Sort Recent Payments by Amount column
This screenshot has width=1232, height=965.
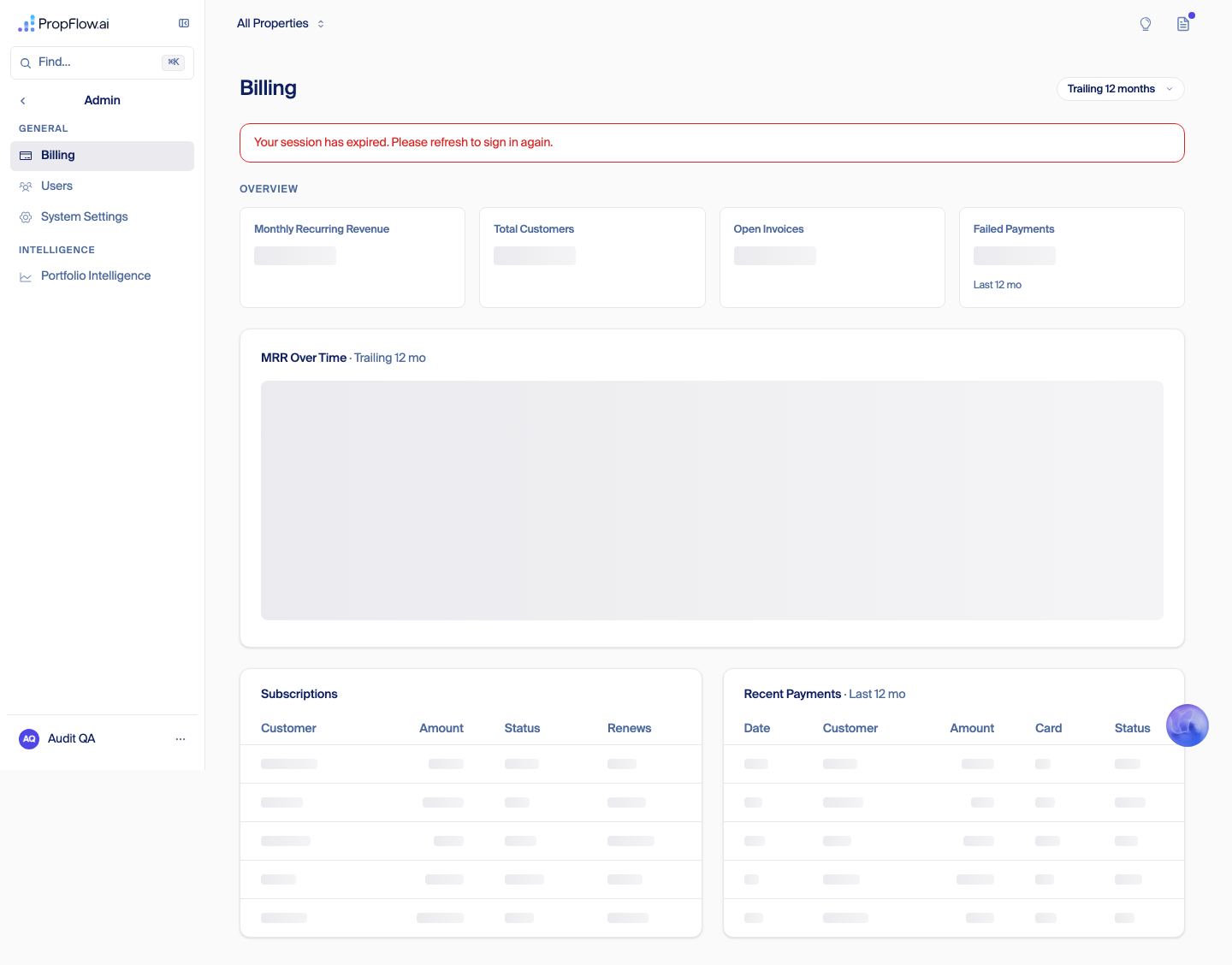(x=972, y=729)
